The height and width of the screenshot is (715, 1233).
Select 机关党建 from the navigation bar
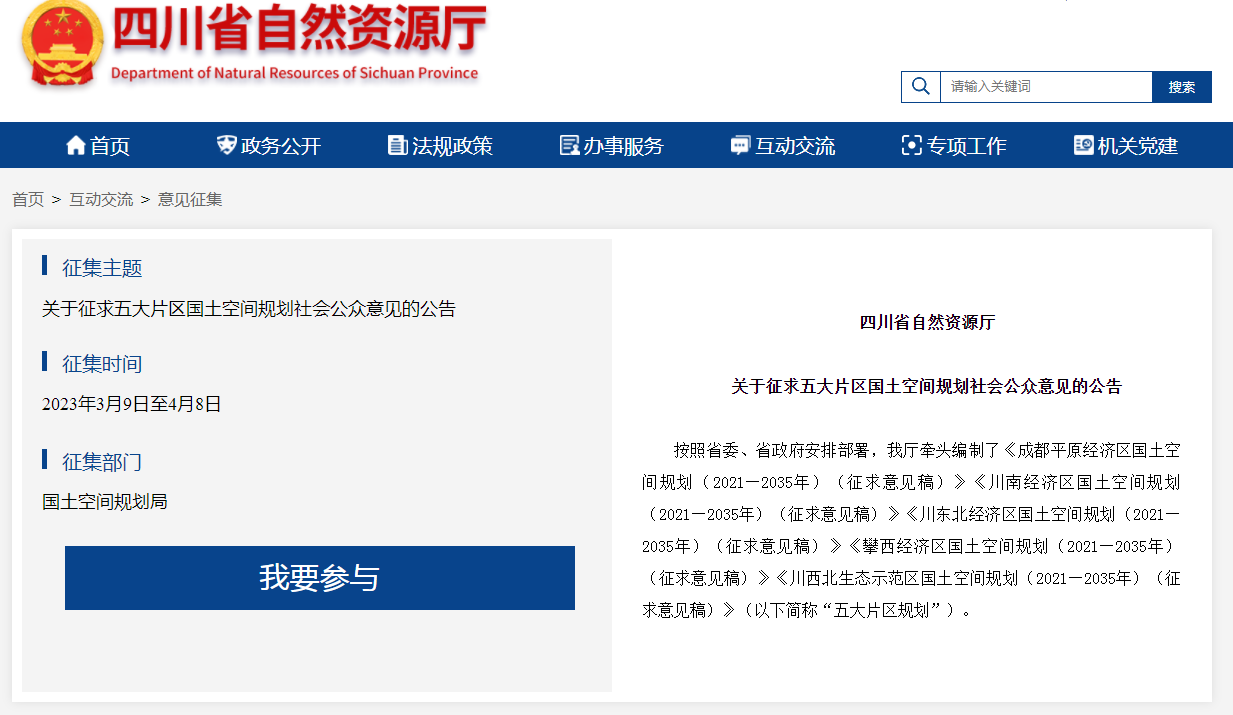pyautogui.click(x=1137, y=144)
